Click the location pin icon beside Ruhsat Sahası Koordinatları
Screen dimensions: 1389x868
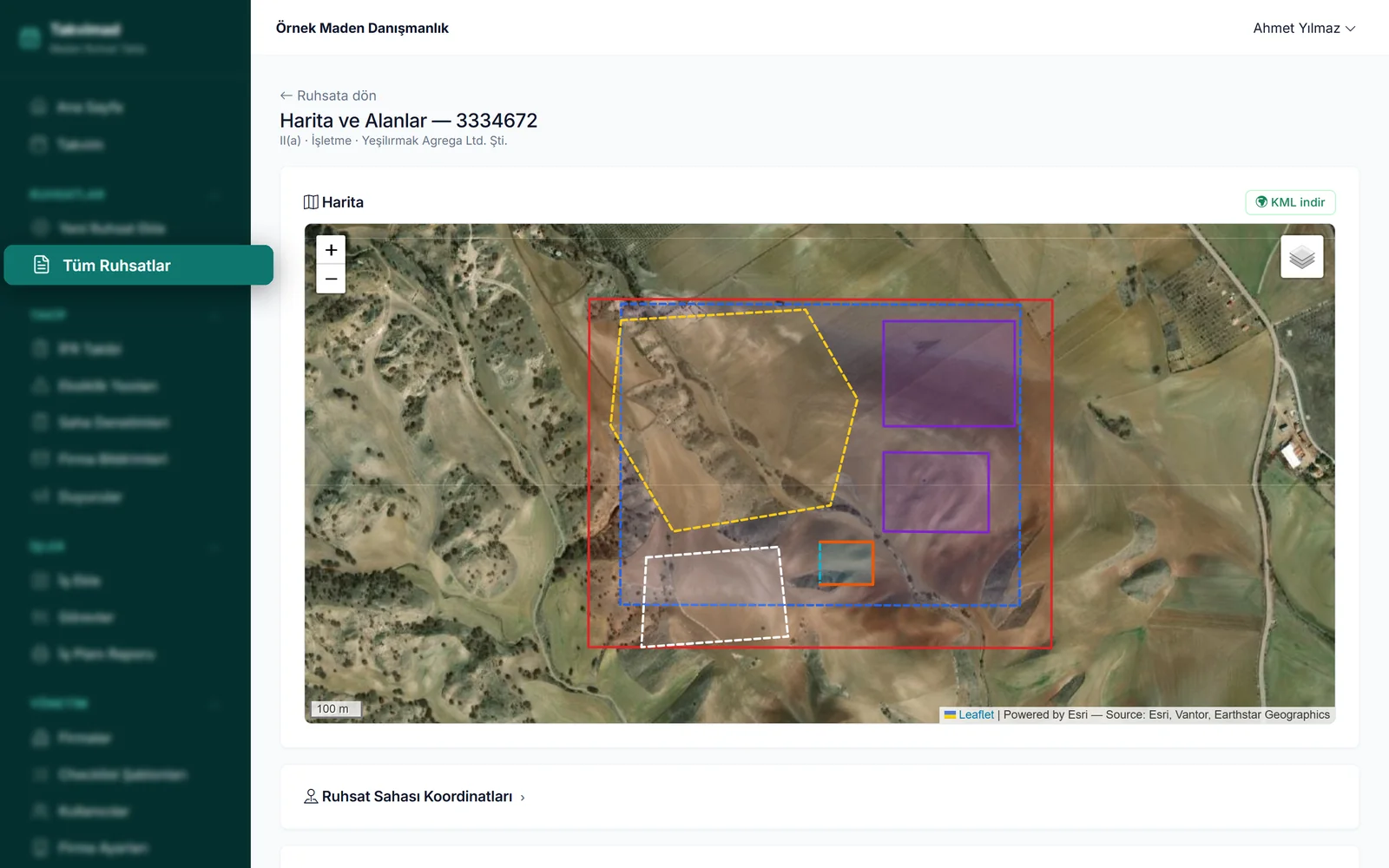[311, 796]
